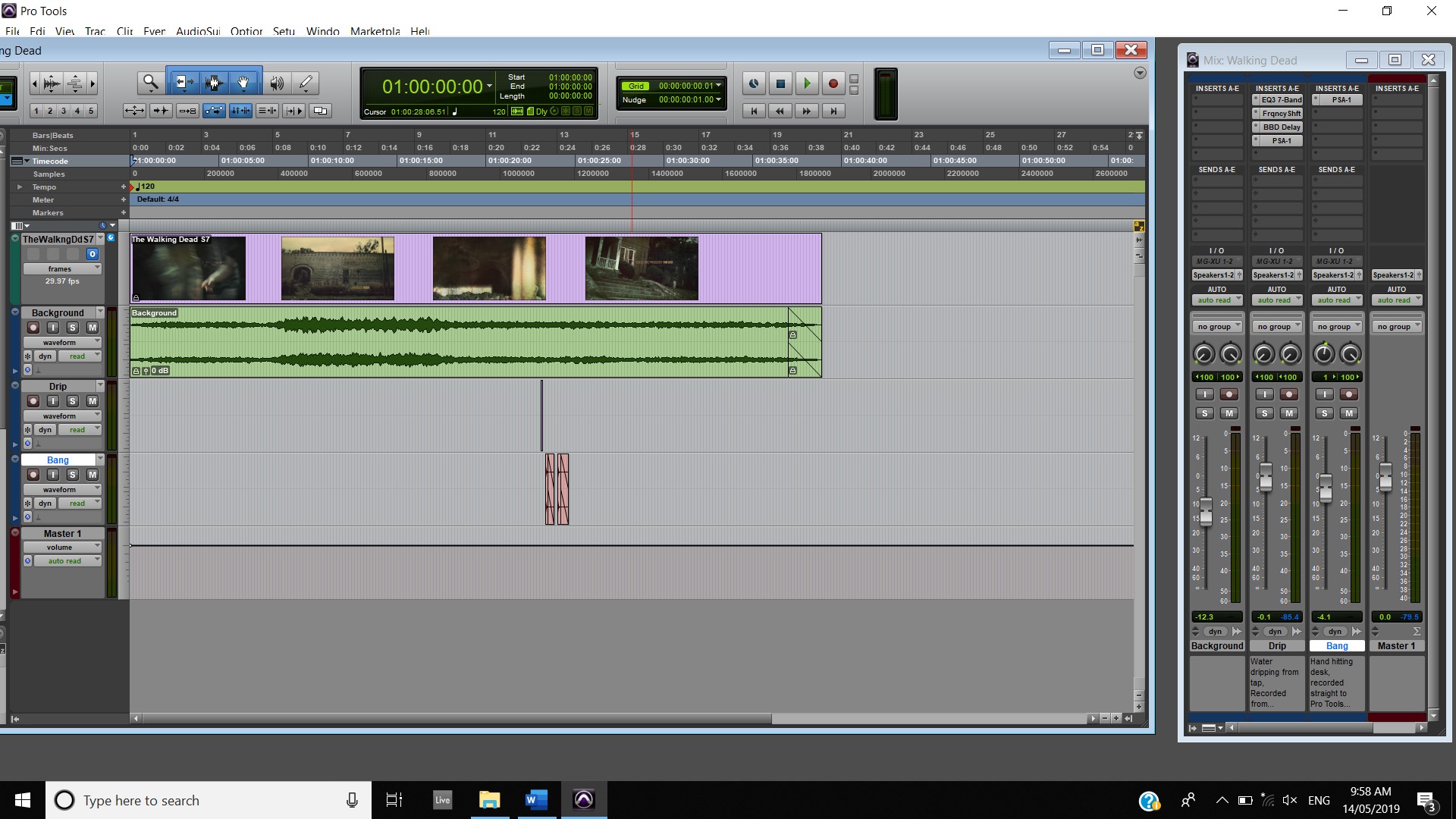
Task: Open the AudioSuite menu
Action: (x=198, y=31)
